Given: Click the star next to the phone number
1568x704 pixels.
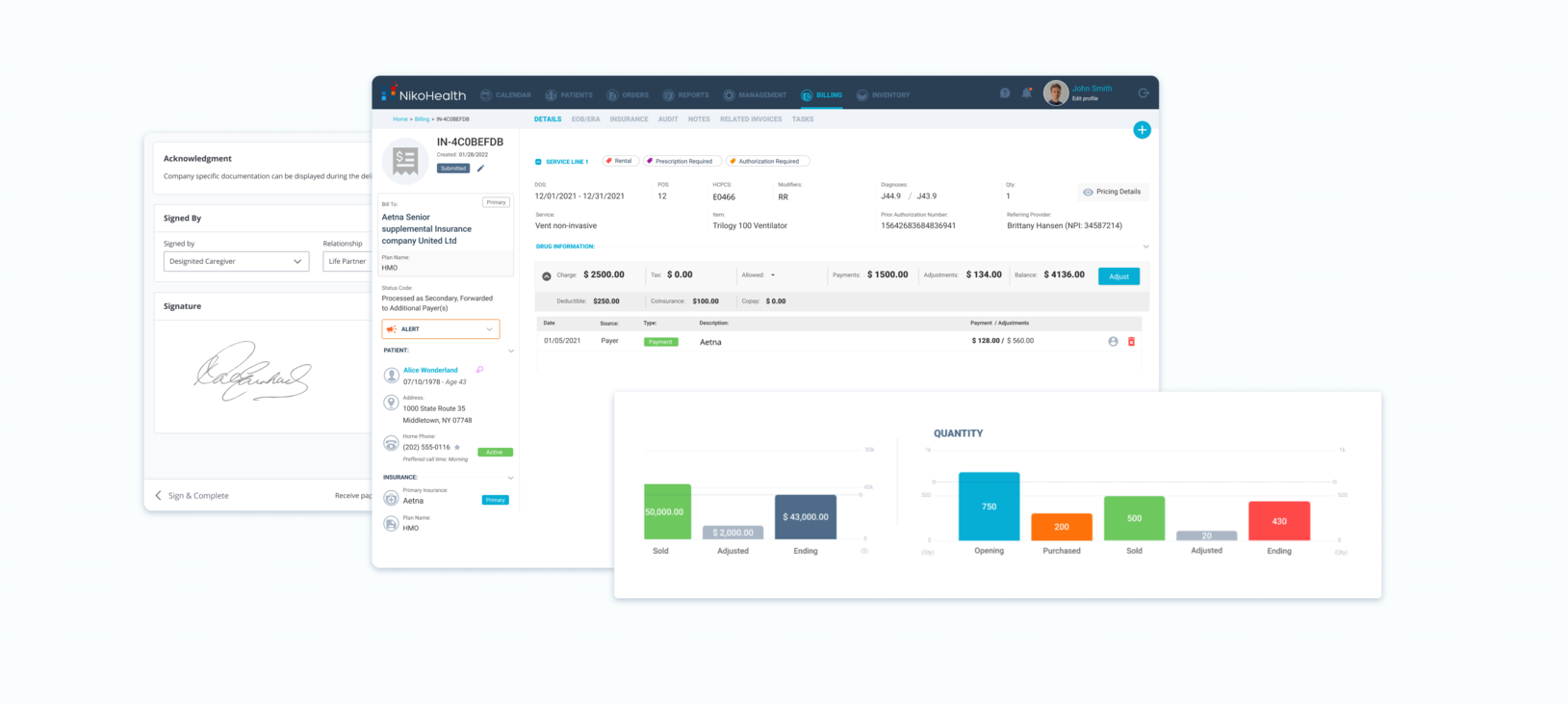Looking at the screenshot, I should coord(457,447).
